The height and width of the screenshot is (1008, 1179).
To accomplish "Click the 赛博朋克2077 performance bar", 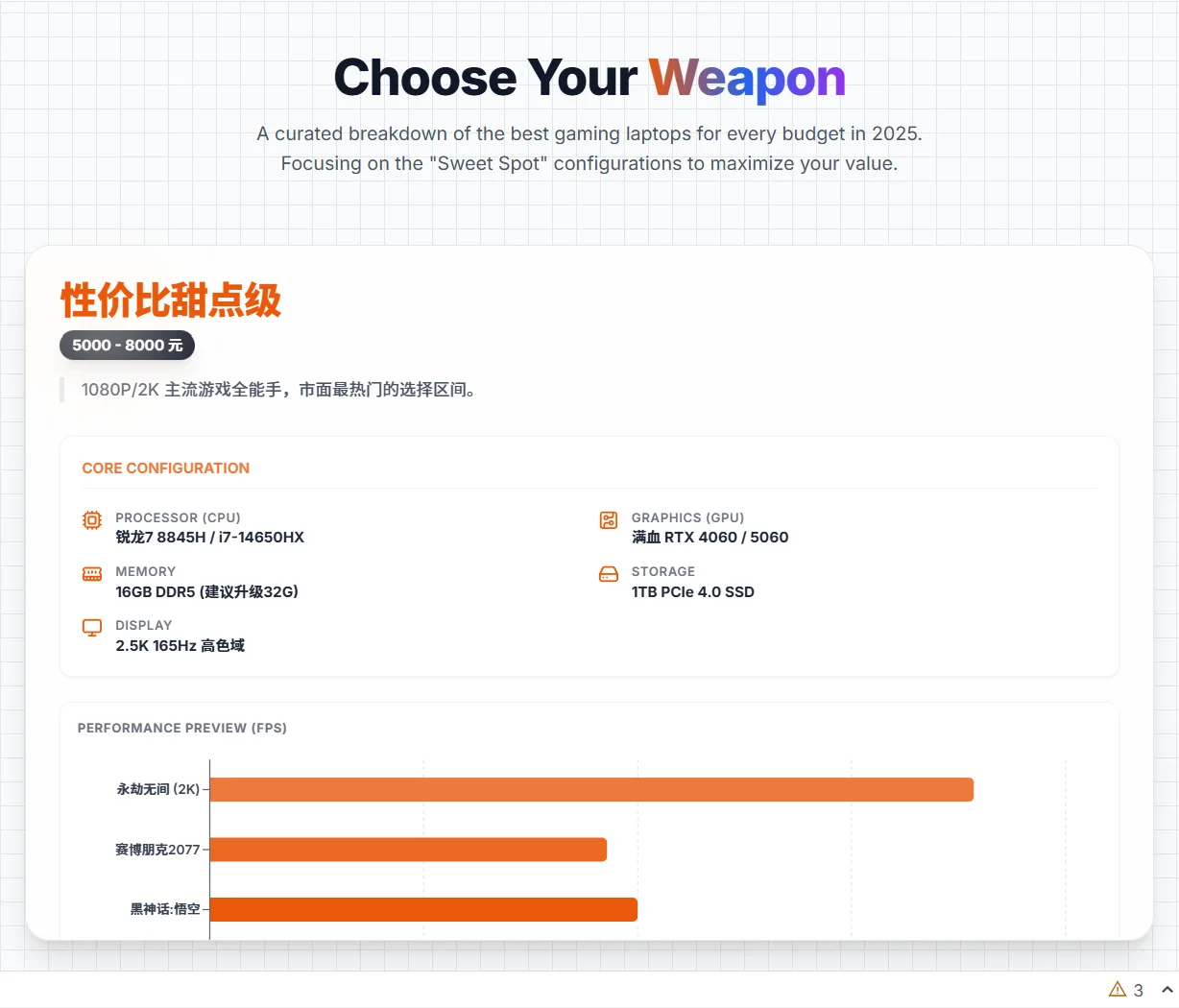I will click(x=408, y=850).
